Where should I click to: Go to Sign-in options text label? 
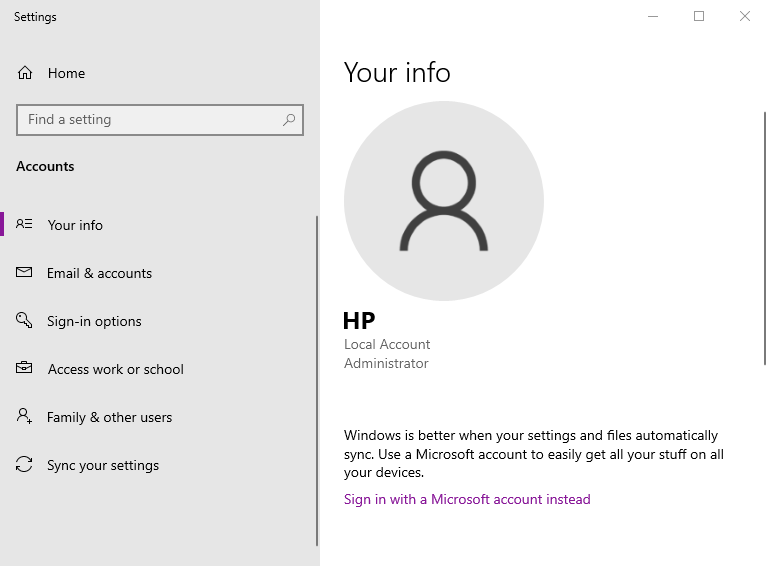pyautogui.click(x=94, y=321)
